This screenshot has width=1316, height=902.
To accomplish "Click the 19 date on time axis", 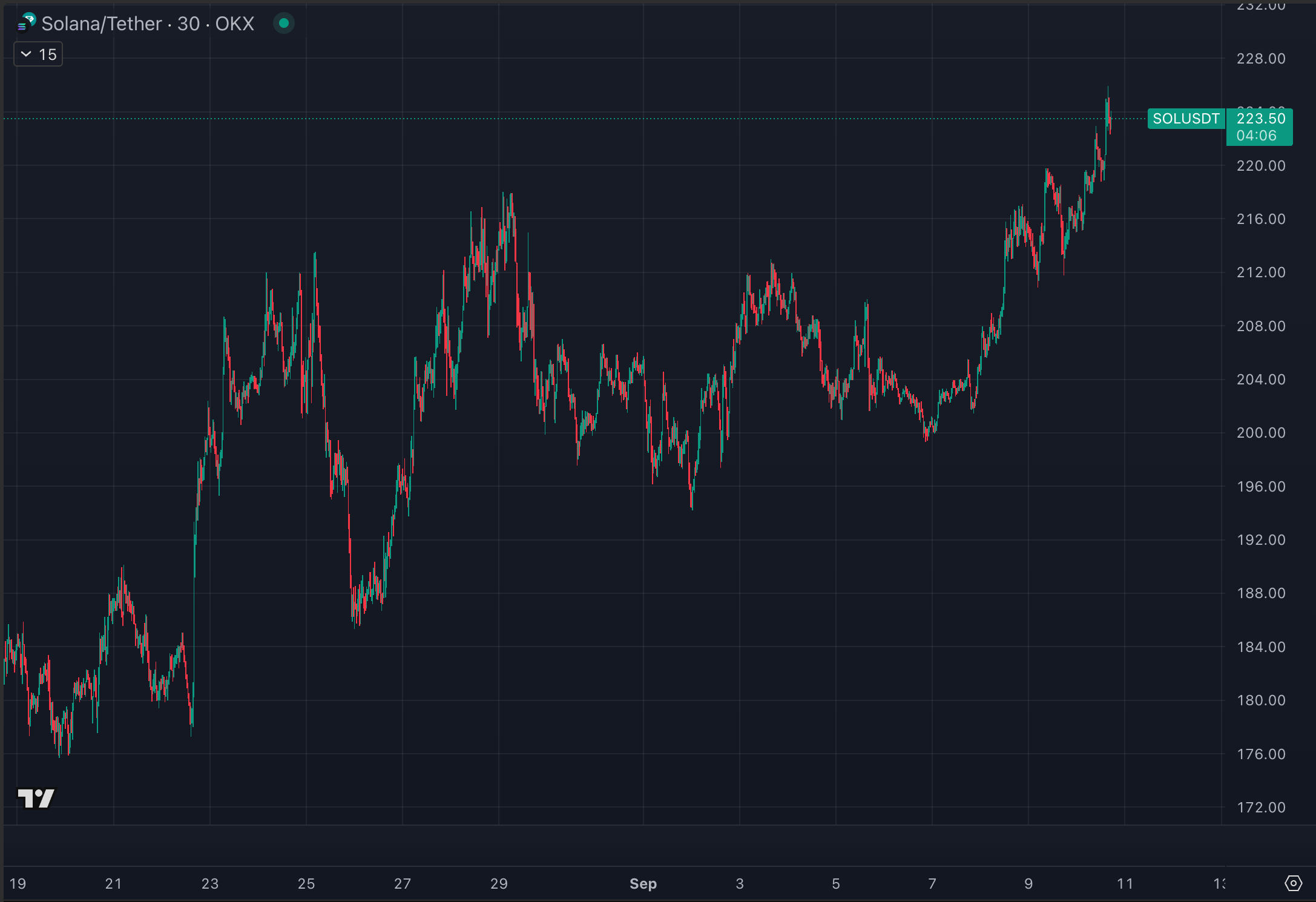I will [18, 884].
